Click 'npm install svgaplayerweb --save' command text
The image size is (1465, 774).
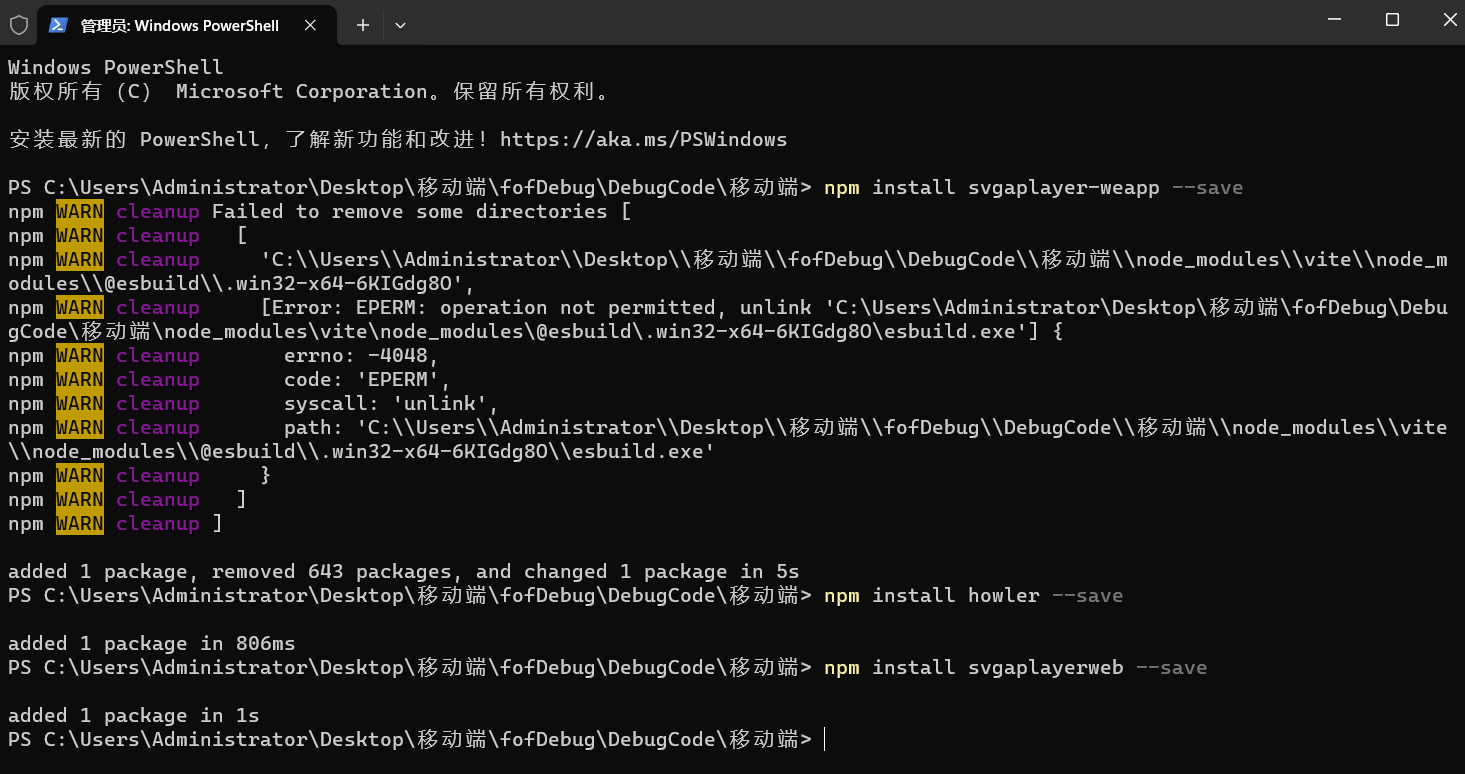pos(1016,668)
